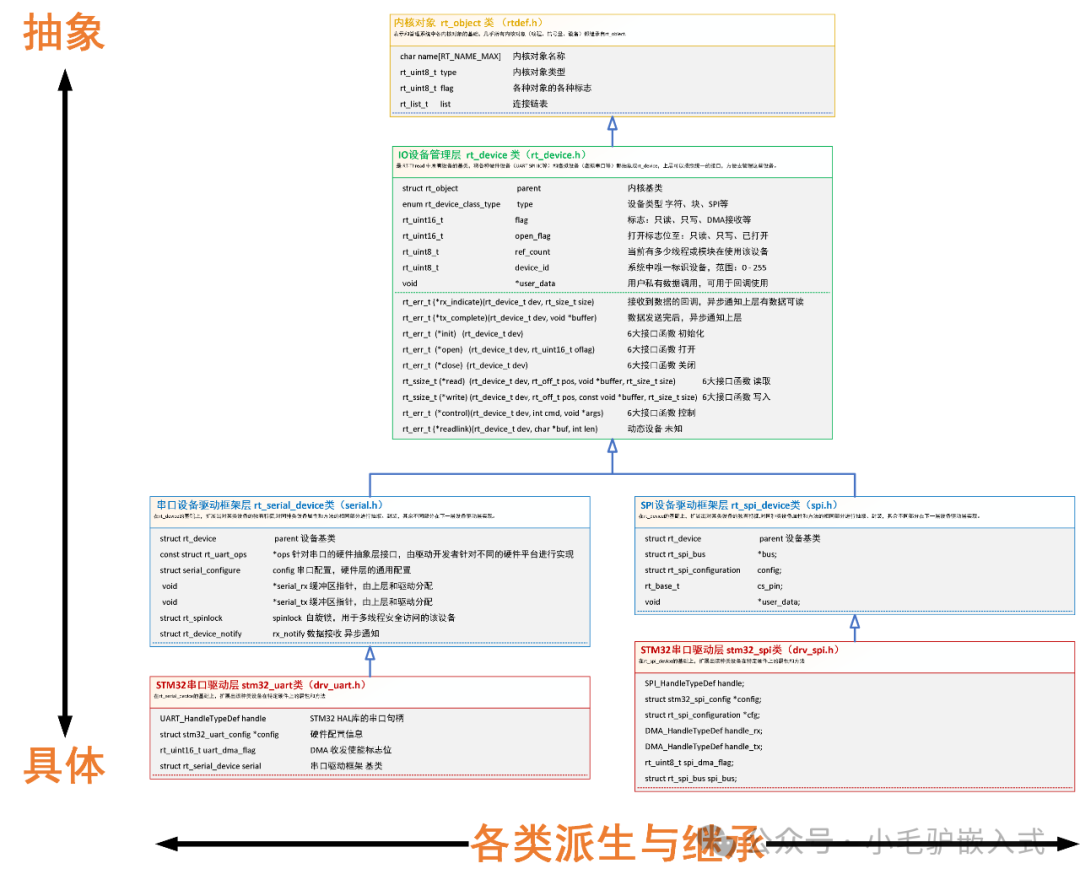Click the orange "抽象" label
This screenshot has width=1080, height=885.
pyautogui.click(x=63, y=33)
